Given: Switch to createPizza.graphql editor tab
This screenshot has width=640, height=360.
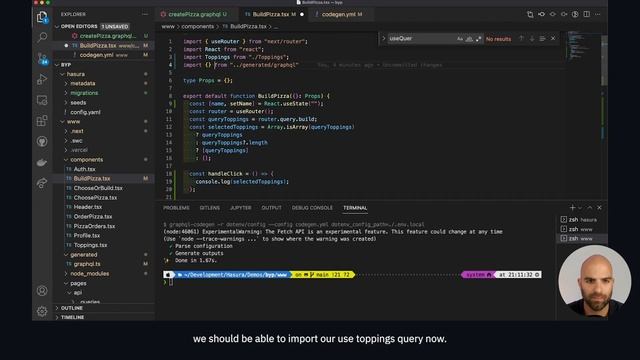Looking at the screenshot, I should [197, 14].
